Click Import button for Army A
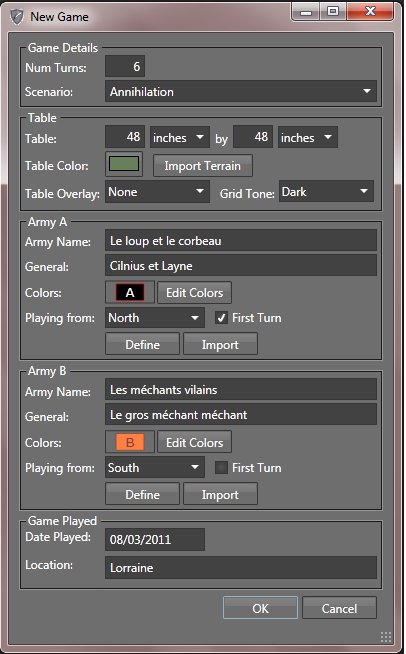Screen dimensions: 406x654 [220, 345]
